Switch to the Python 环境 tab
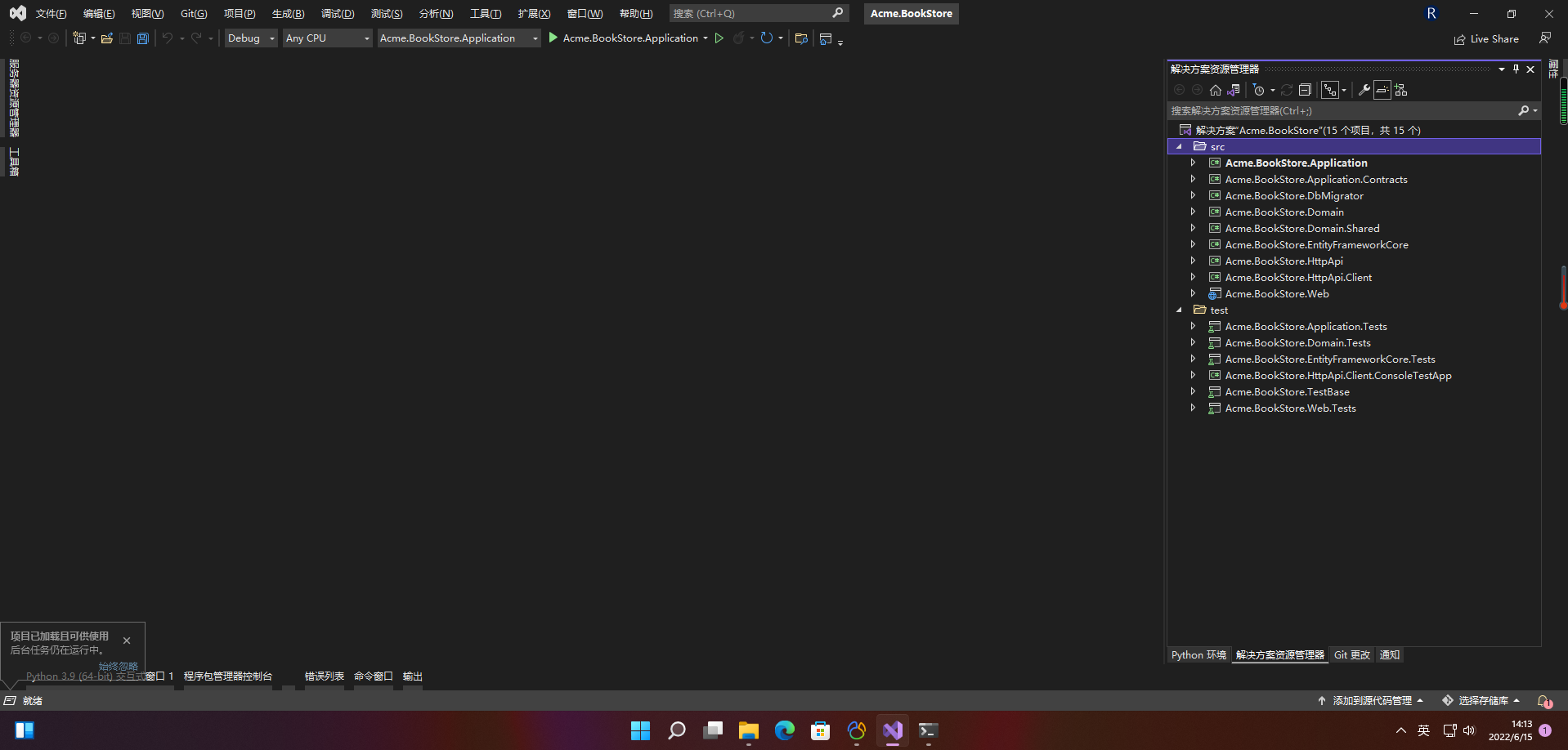The image size is (1568, 750). tap(1198, 655)
